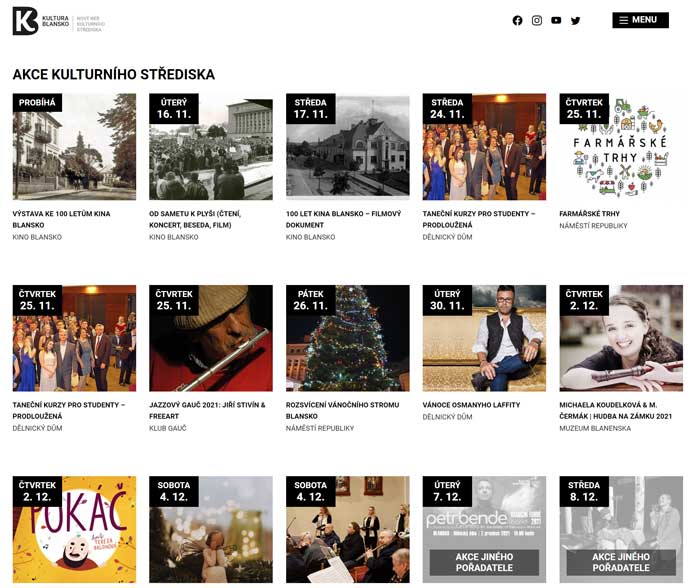The height and width of the screenshot is (588, 700).
Task: Open the Jazzový Gauč flute player image
Action: [211, 338]
